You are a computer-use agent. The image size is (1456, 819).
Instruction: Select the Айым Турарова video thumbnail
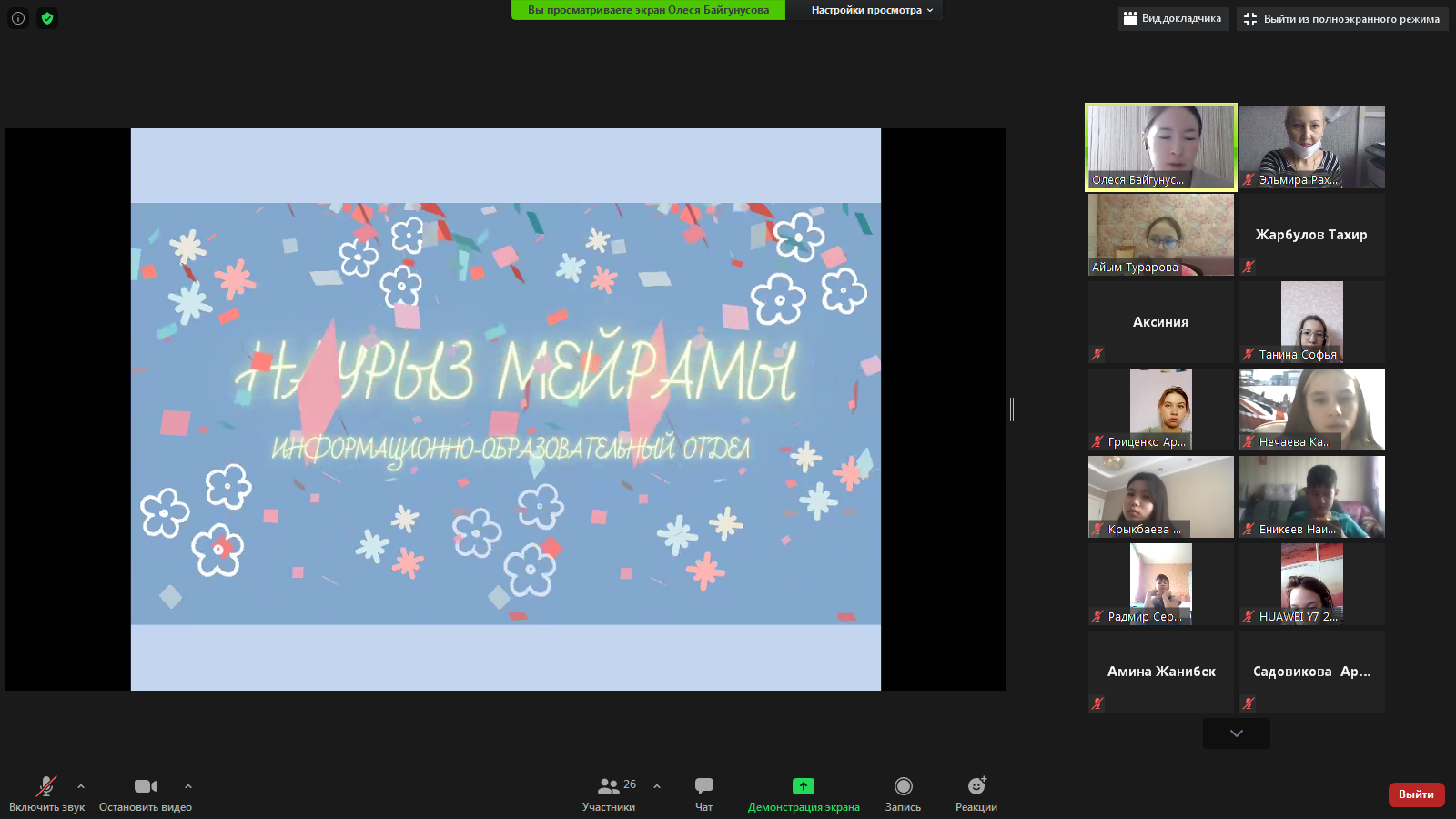click(1161, 235)
